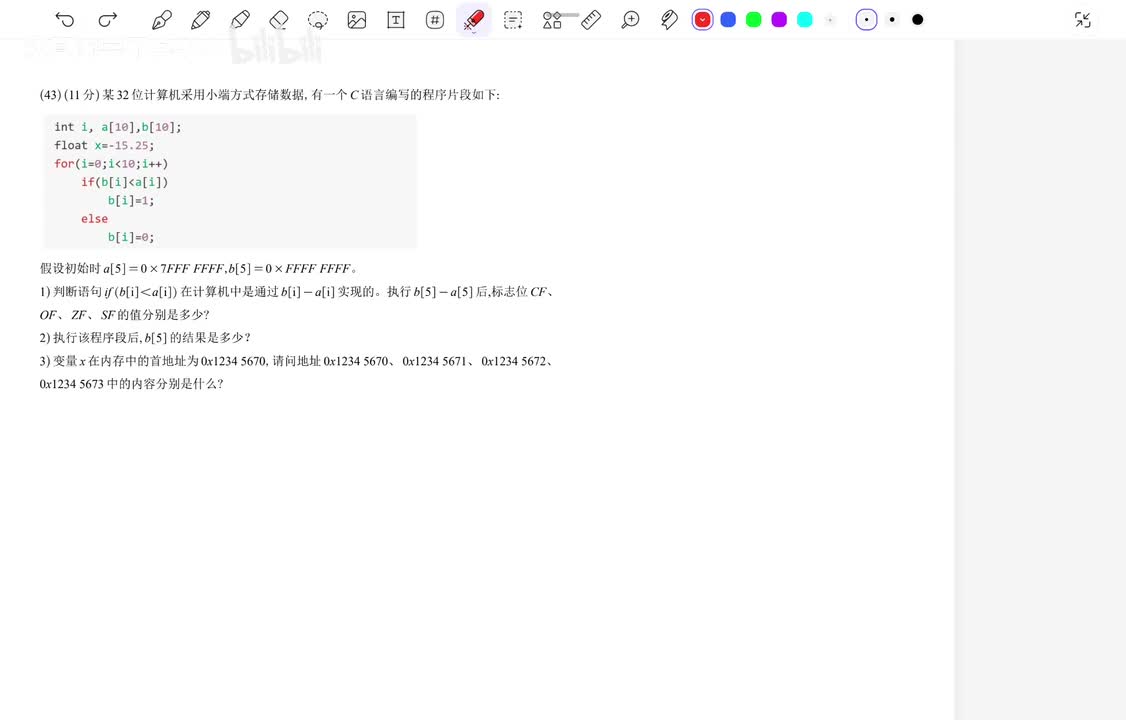Screen dimensions: 1126x720
Task: Select the text box tool
Action: [x=396, y=19]
